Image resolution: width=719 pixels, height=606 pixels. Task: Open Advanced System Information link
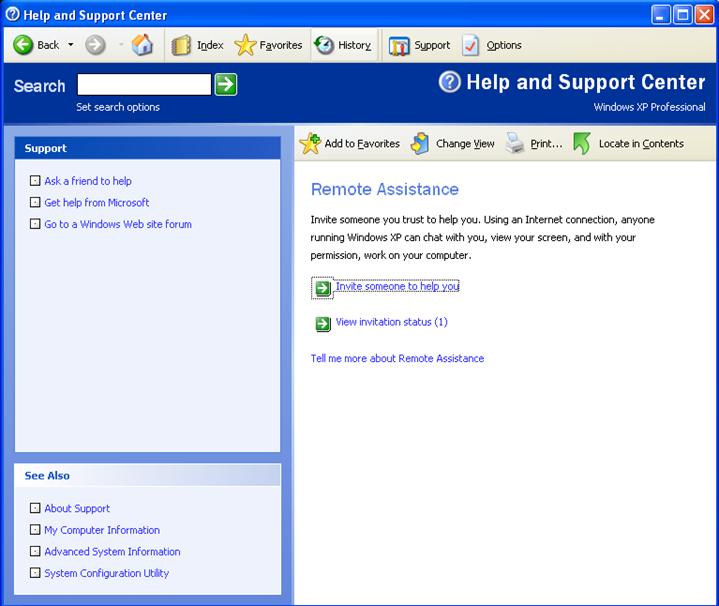112,551
